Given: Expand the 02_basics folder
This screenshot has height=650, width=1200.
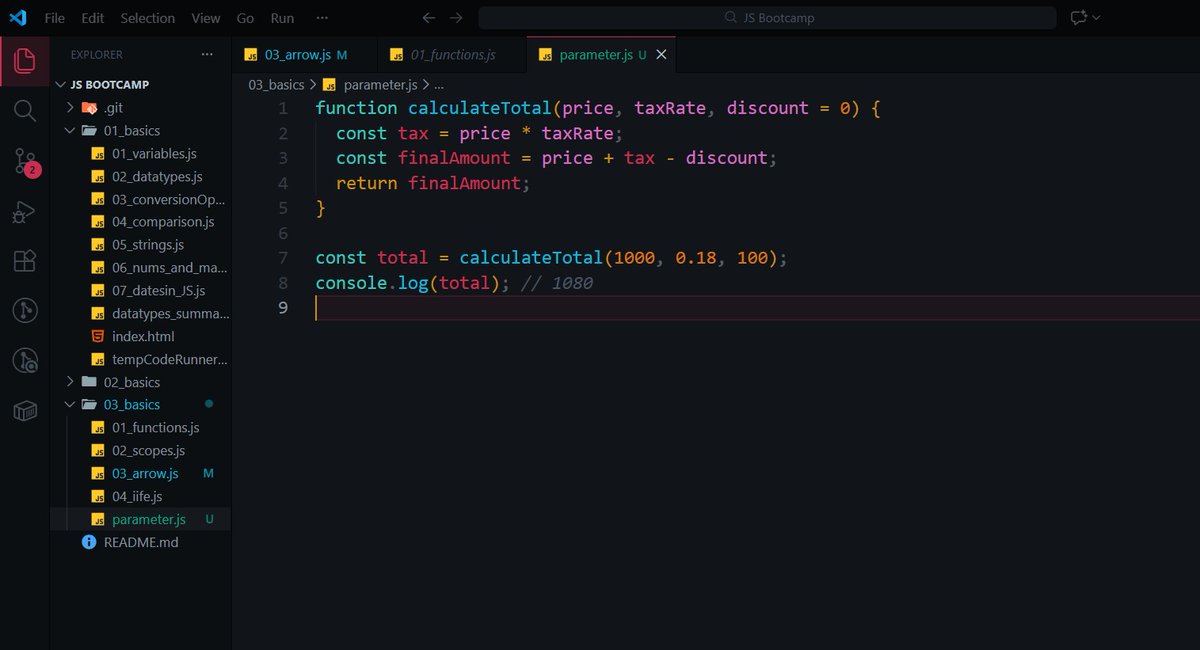Looking at the screenshot, I should point(140,382).
